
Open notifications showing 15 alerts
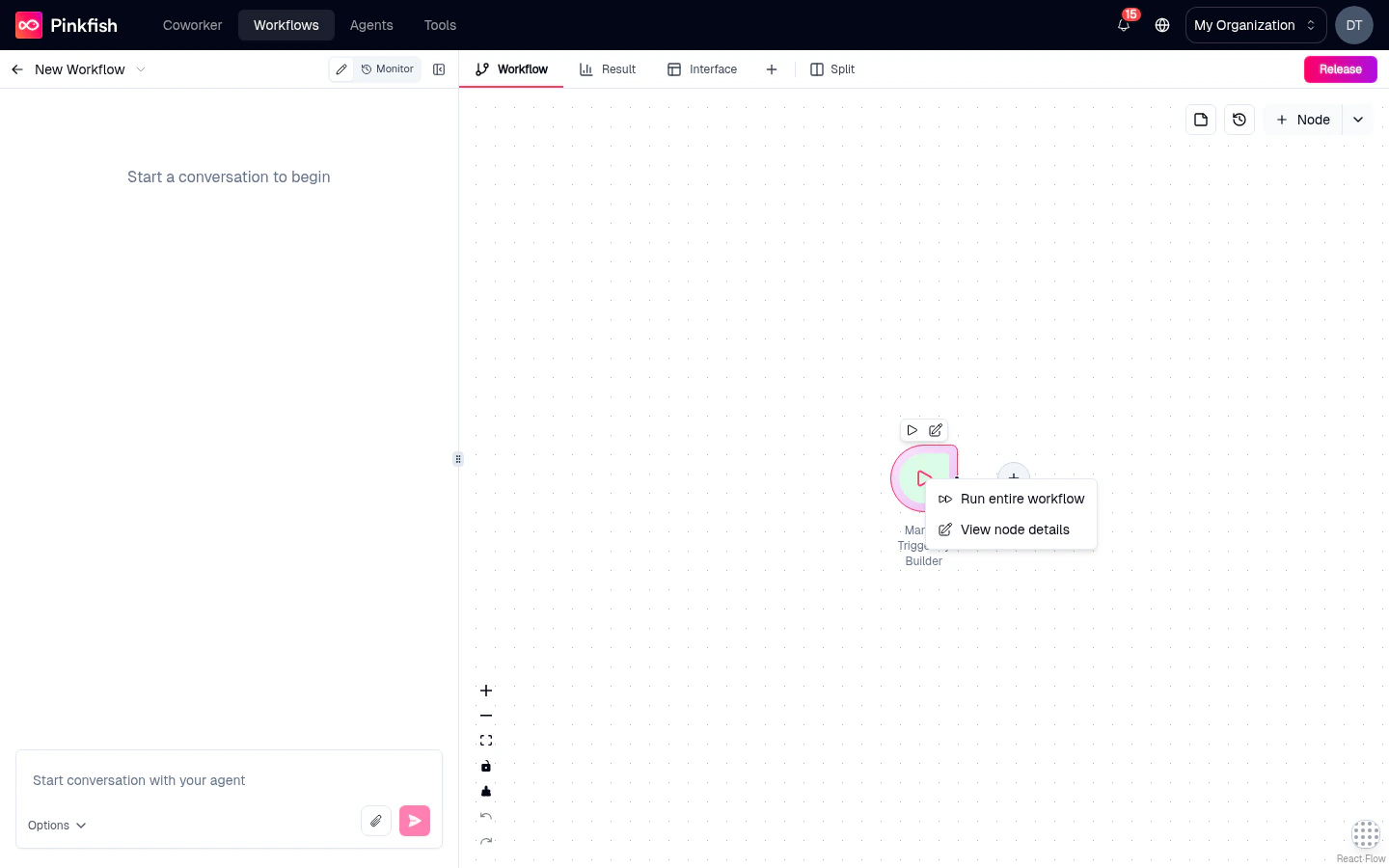tap(1123, 25)
